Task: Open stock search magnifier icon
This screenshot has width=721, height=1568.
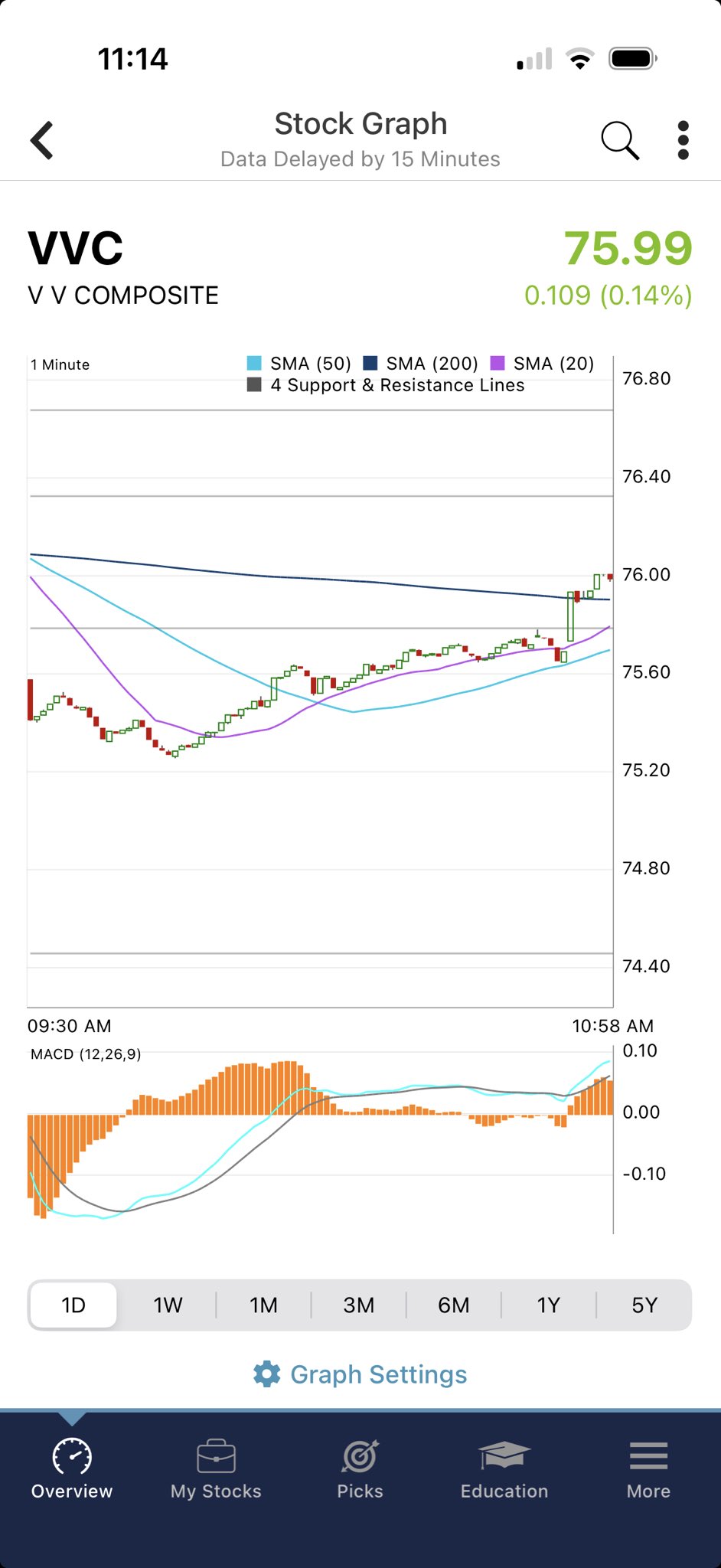Action: click(618, 140)
